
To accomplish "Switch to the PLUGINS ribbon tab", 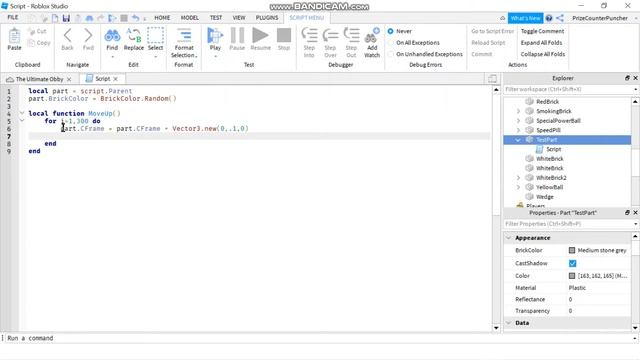I will (267, 18).
